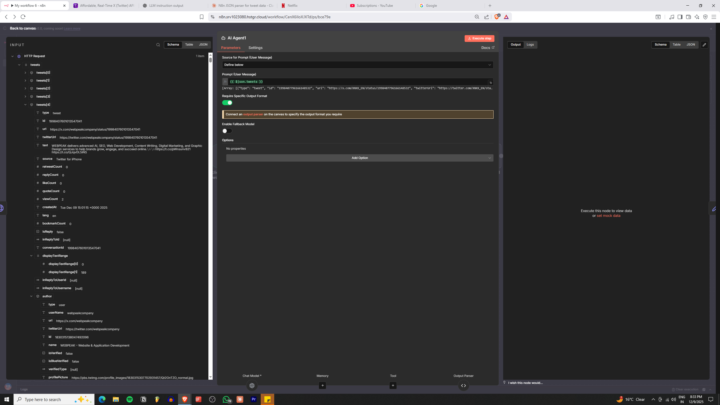This screenshot has width=720, height=405.
Task: Click the Prompt expression input field
Action: (358, 82)
